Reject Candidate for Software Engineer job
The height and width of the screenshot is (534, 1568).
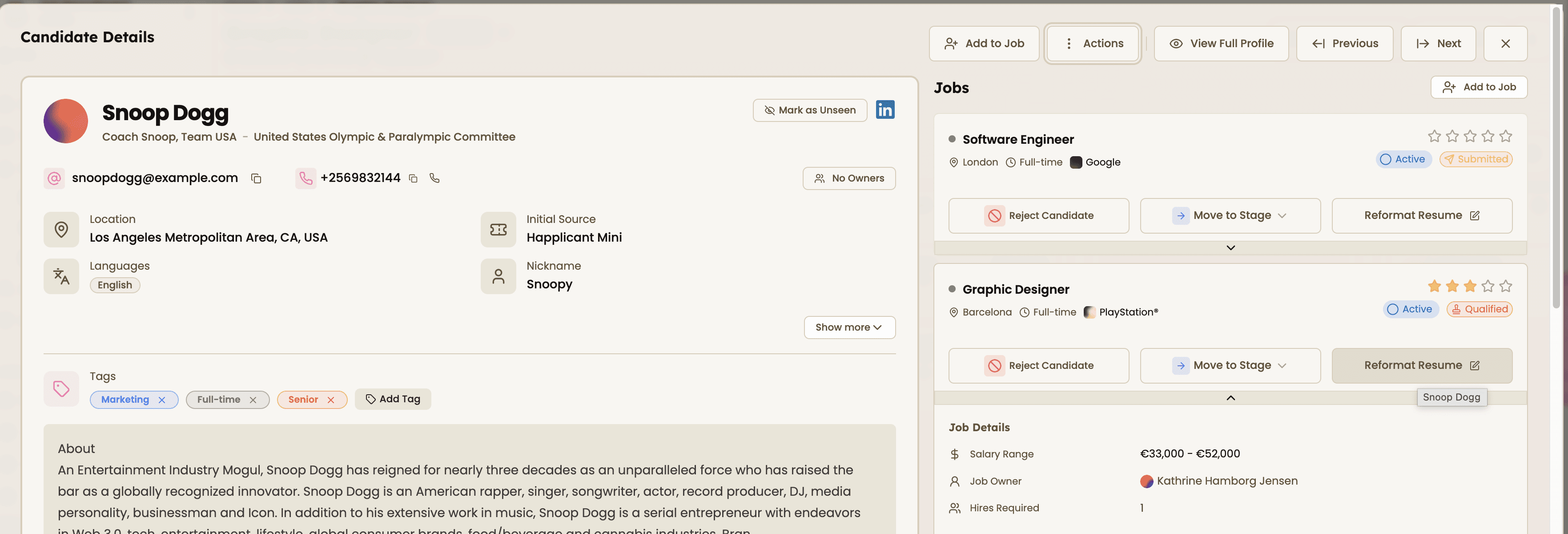1039,215
